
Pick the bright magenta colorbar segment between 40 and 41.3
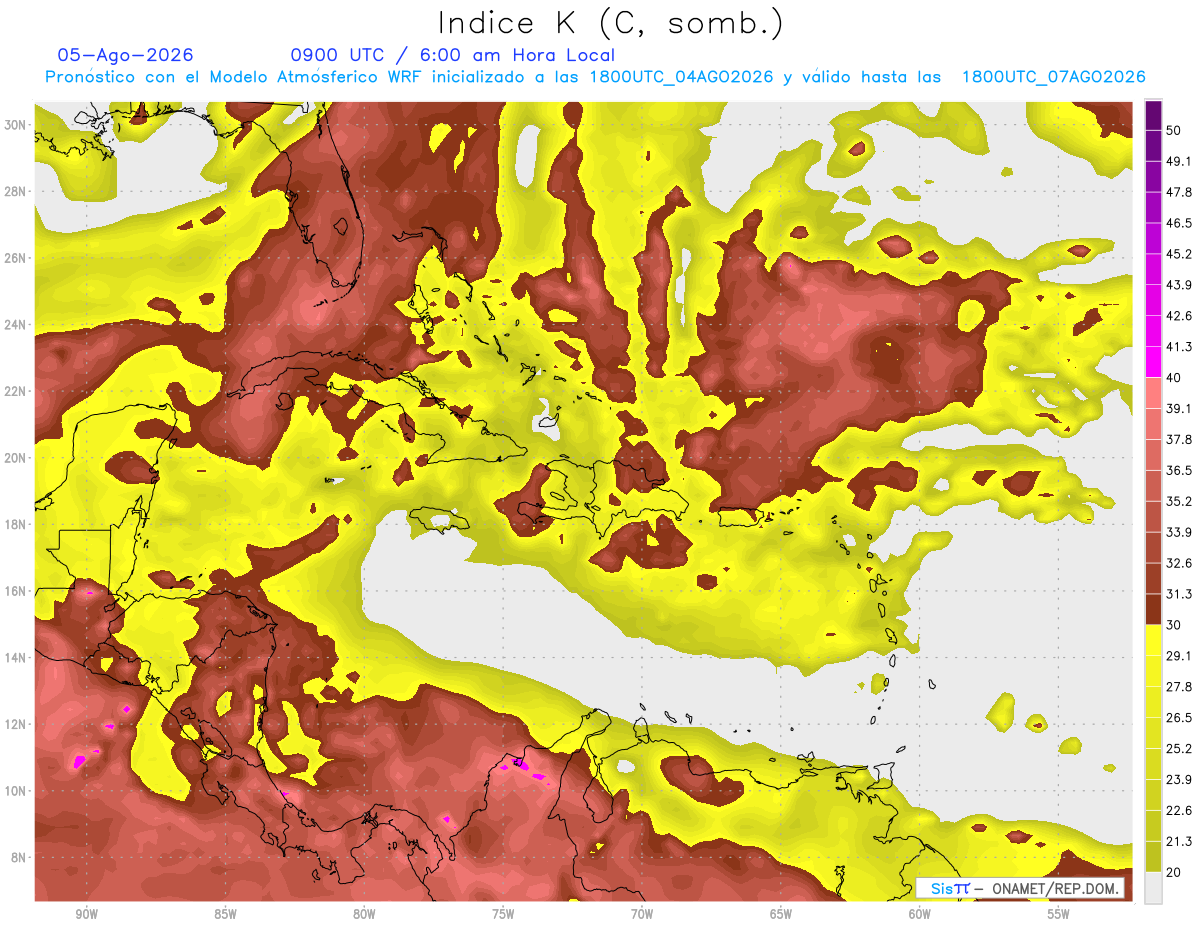point(1153,362)
